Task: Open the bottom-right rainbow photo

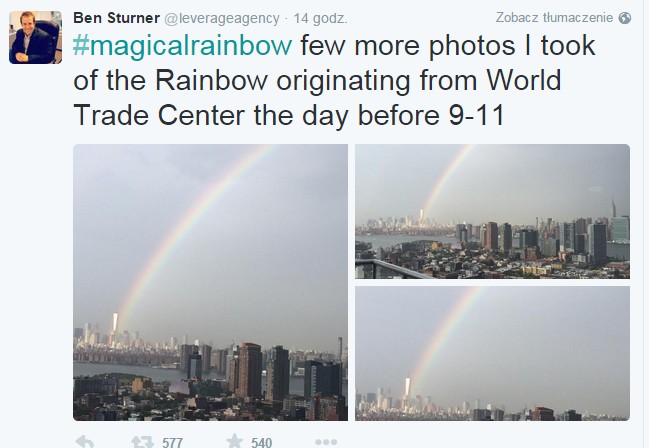Action: coord(492,353)
